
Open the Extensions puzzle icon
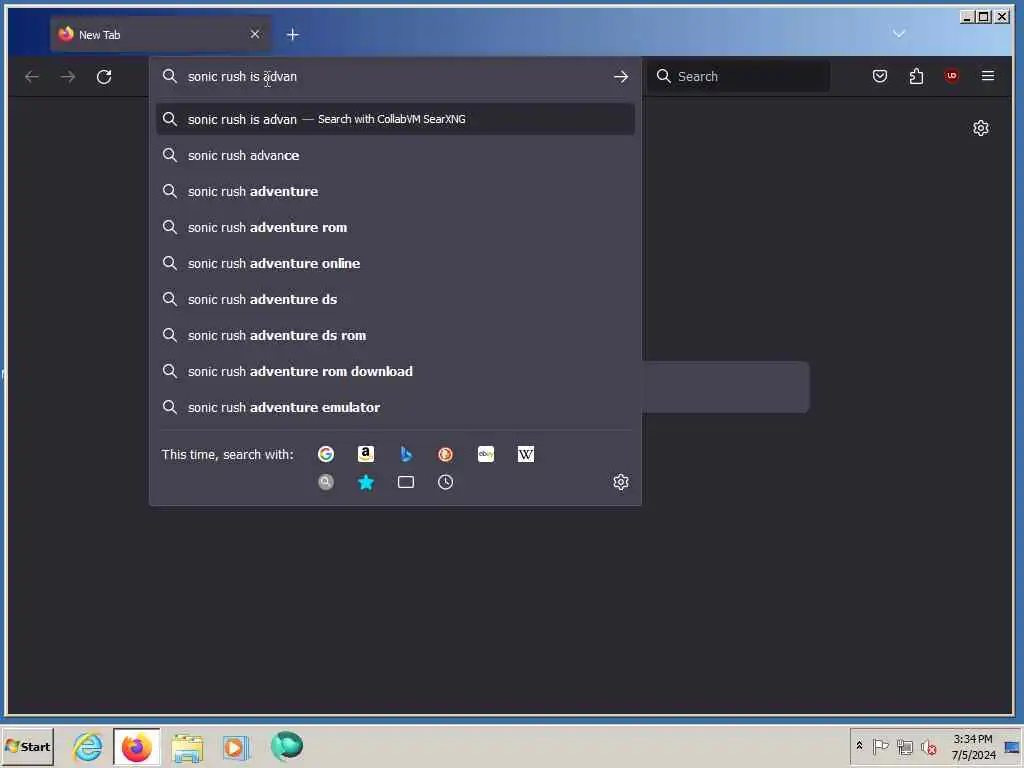point(916,76)
